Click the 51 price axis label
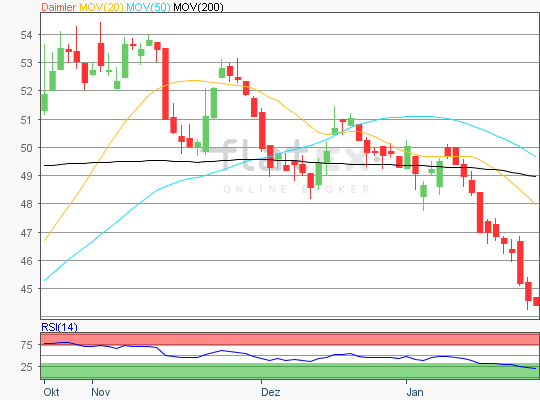The image size is (540, 400). point(26,120)
